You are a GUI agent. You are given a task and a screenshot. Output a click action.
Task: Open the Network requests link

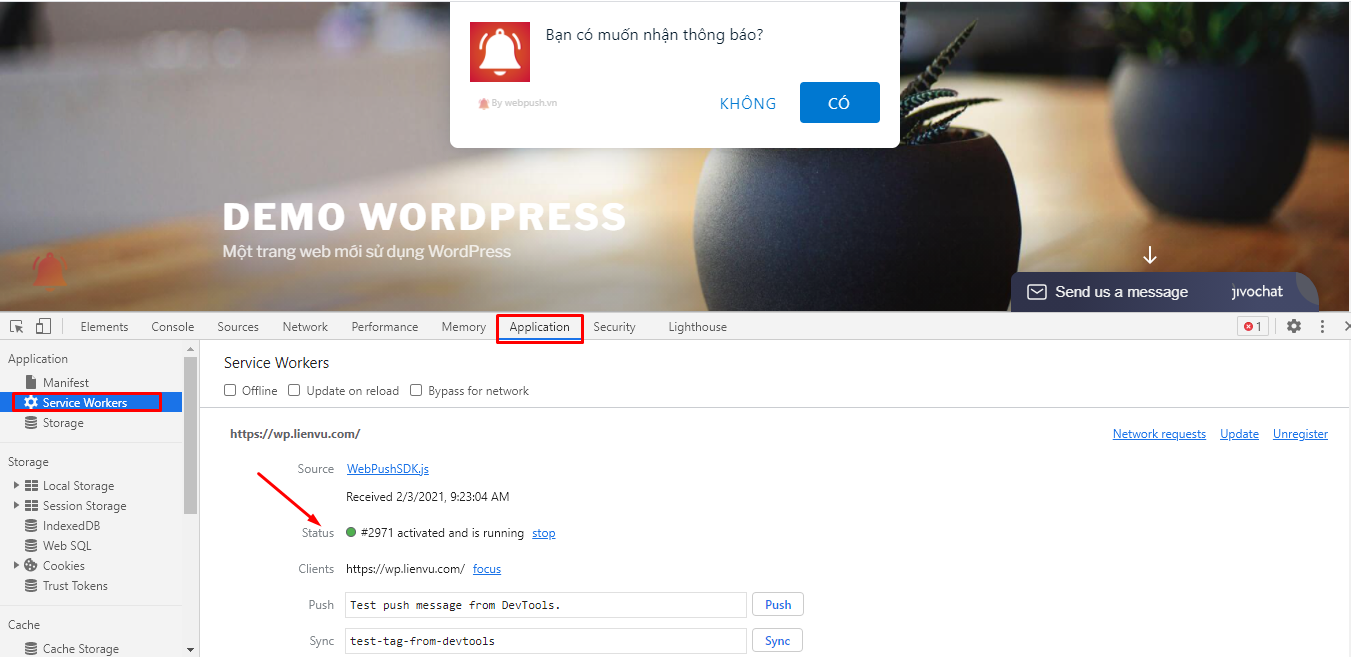1159,434
